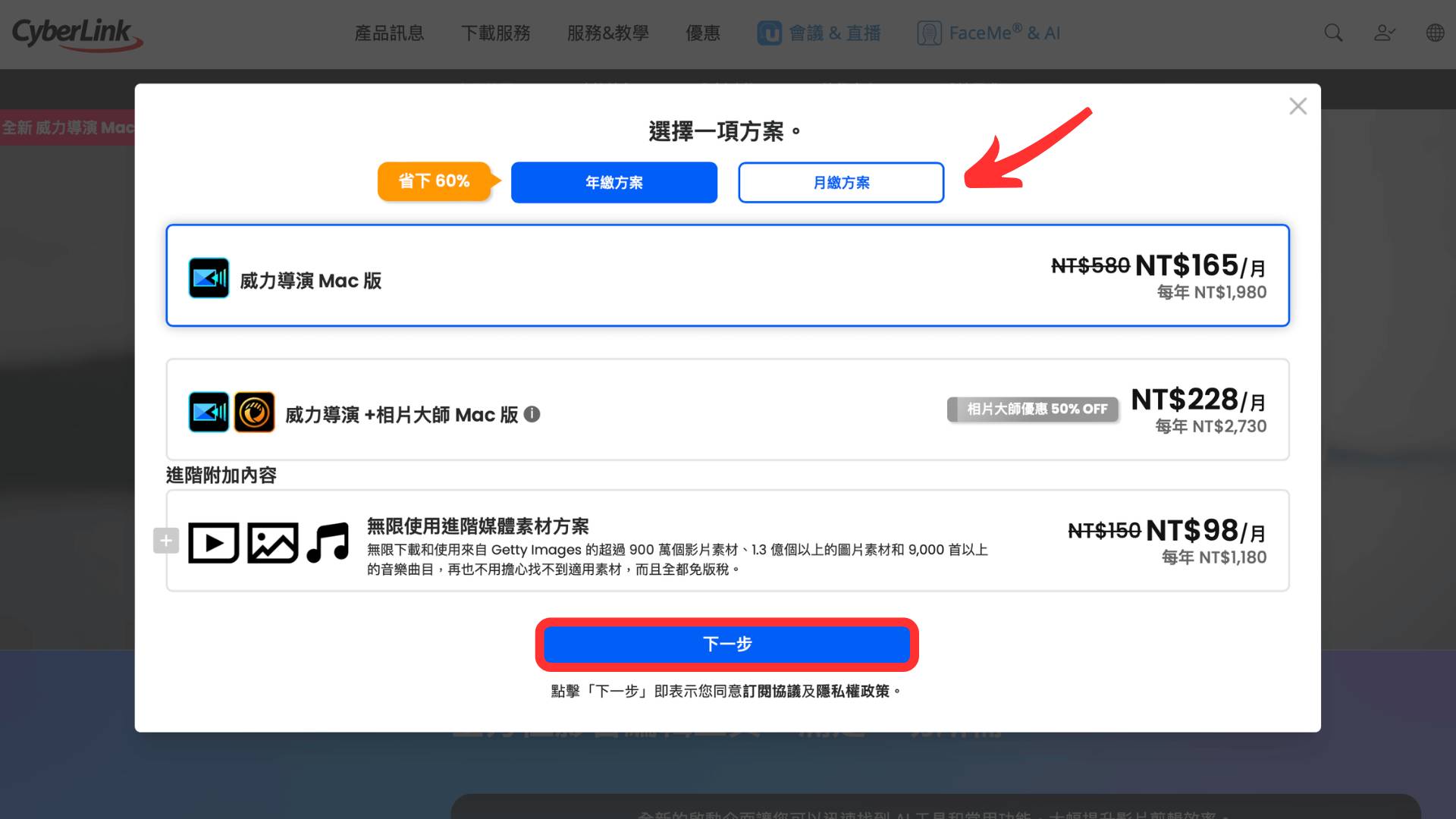
Task: Click the NT$228/月 price text
Action: (1198, 400)
